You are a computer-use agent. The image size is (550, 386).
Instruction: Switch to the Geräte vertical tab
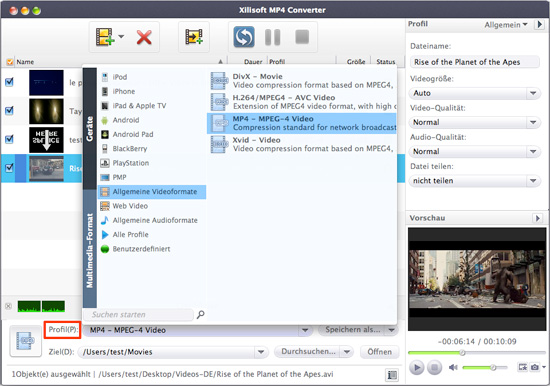(x=90, y=129)
